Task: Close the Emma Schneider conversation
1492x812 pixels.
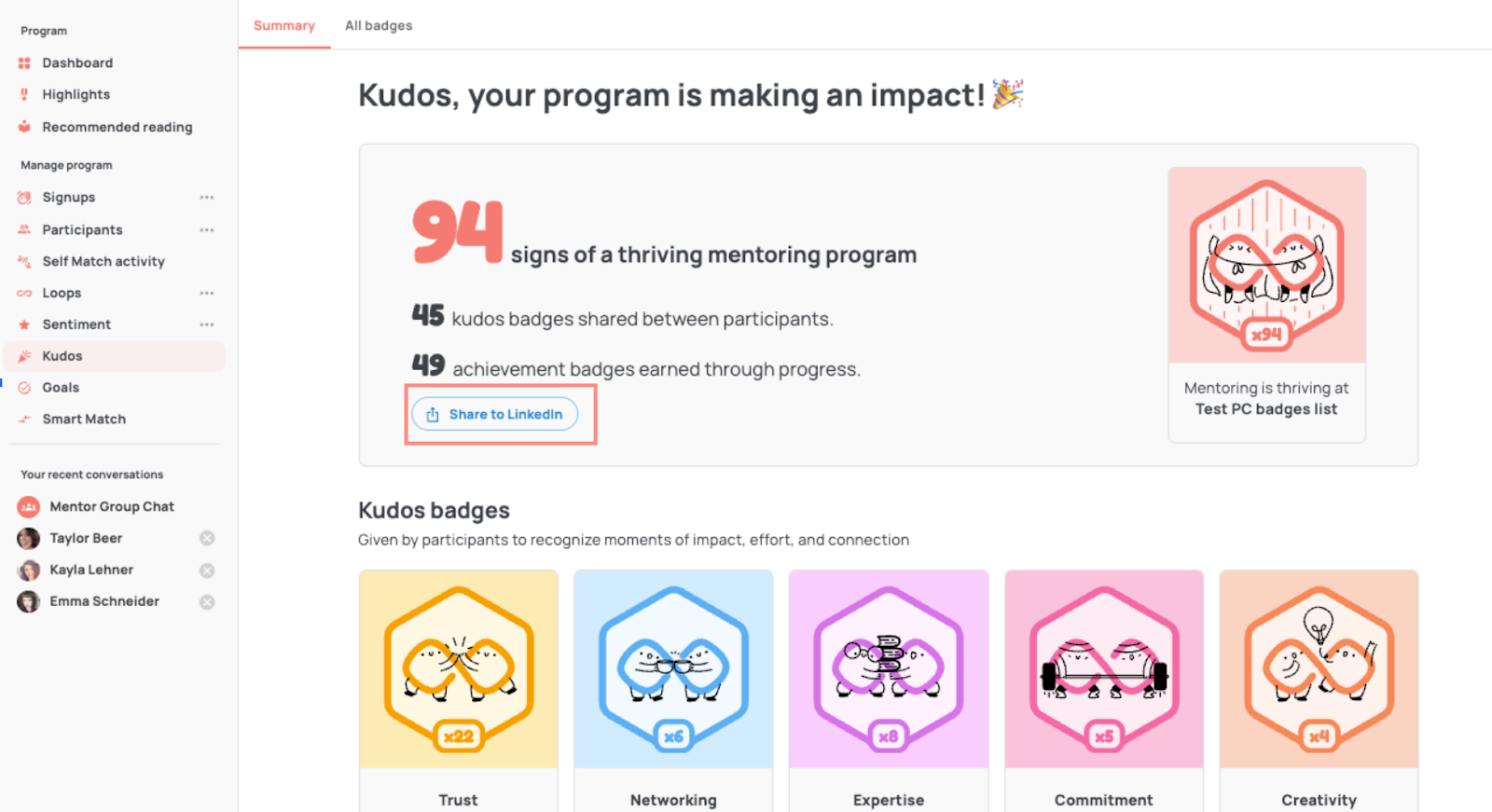Action: click(x=207, y=601)
